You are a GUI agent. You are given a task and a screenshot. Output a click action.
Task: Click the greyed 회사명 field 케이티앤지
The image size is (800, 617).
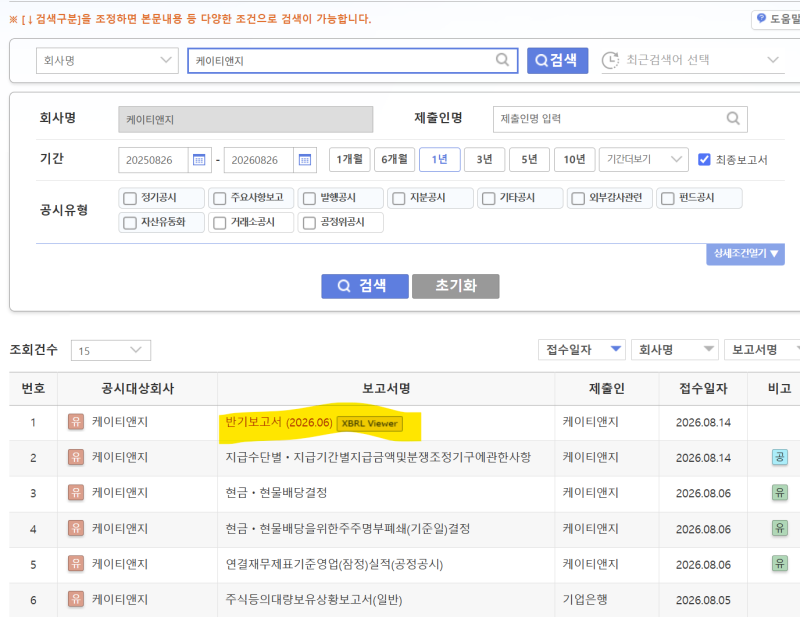pyautogui.click(x=245, y=119)
